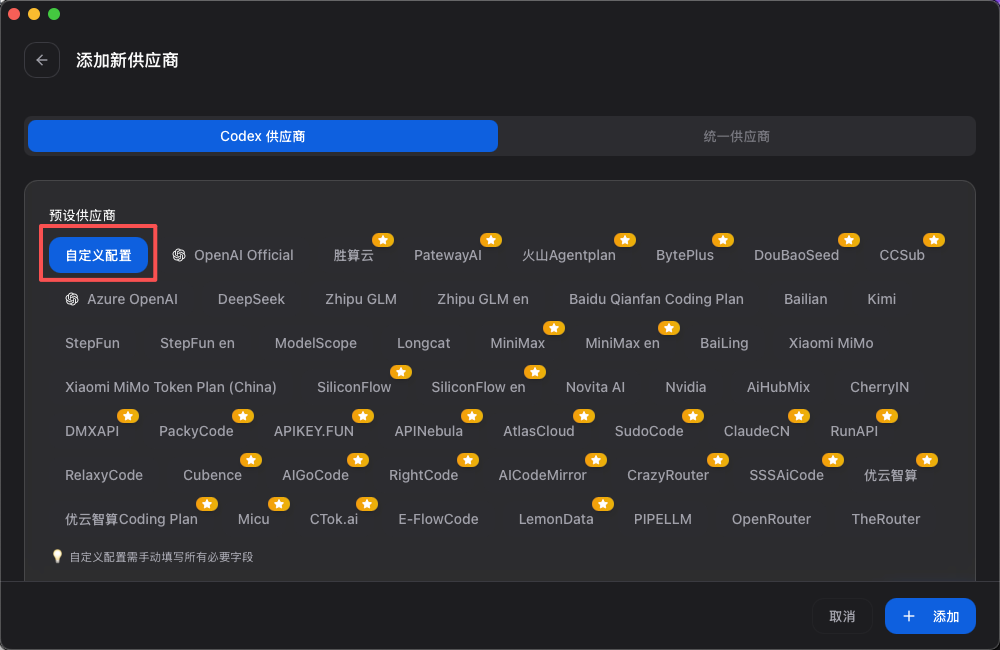Select the Longcat provider
Image resolution: width=1000 pixels, height=650 pixels.
(423, 343)
